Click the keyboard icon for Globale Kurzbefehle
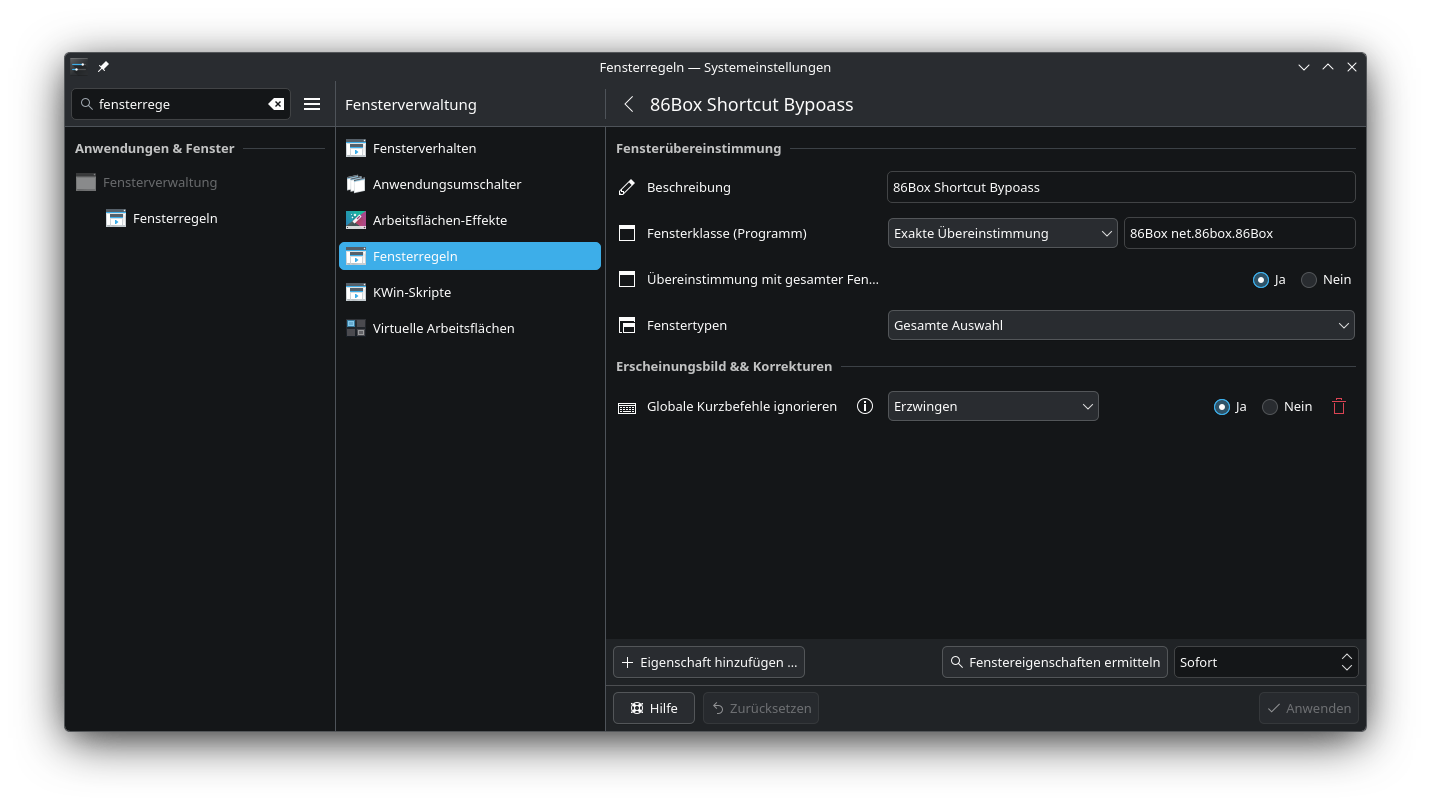 (627, 407)
